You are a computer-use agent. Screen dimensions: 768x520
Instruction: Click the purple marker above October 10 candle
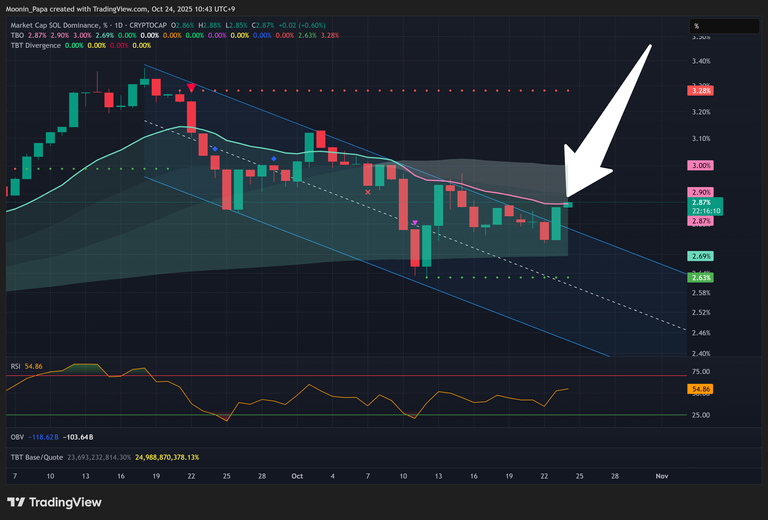click(x=414, y=222)
